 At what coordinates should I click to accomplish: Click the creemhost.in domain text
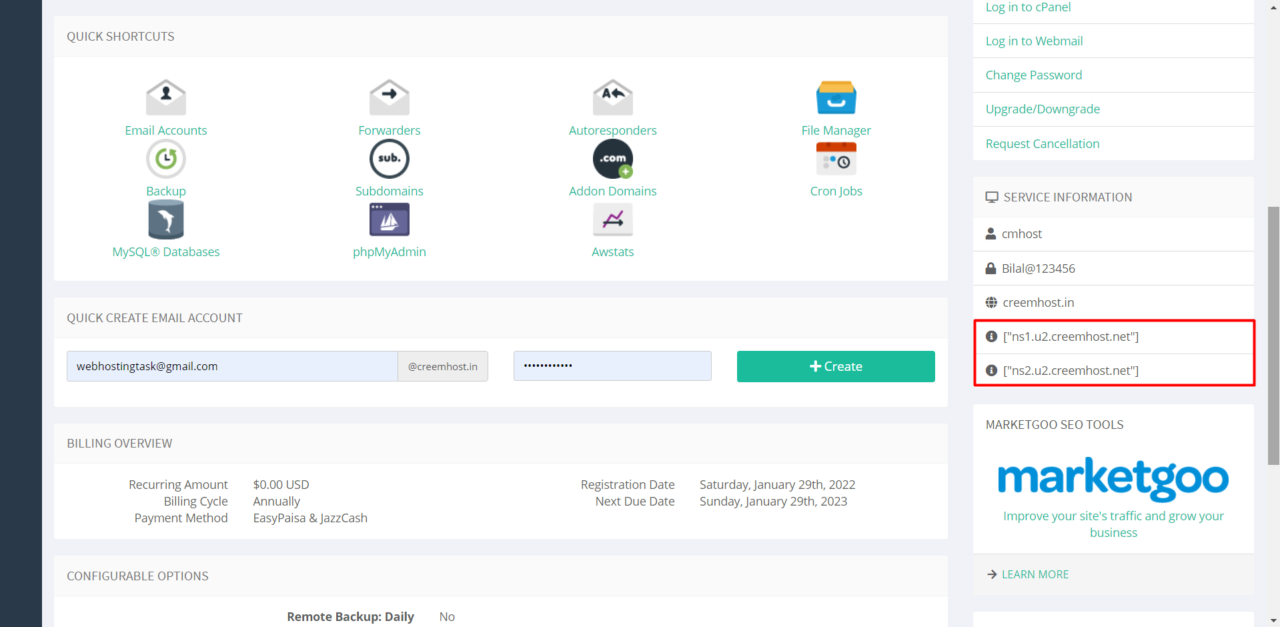tap(1038, 302)
